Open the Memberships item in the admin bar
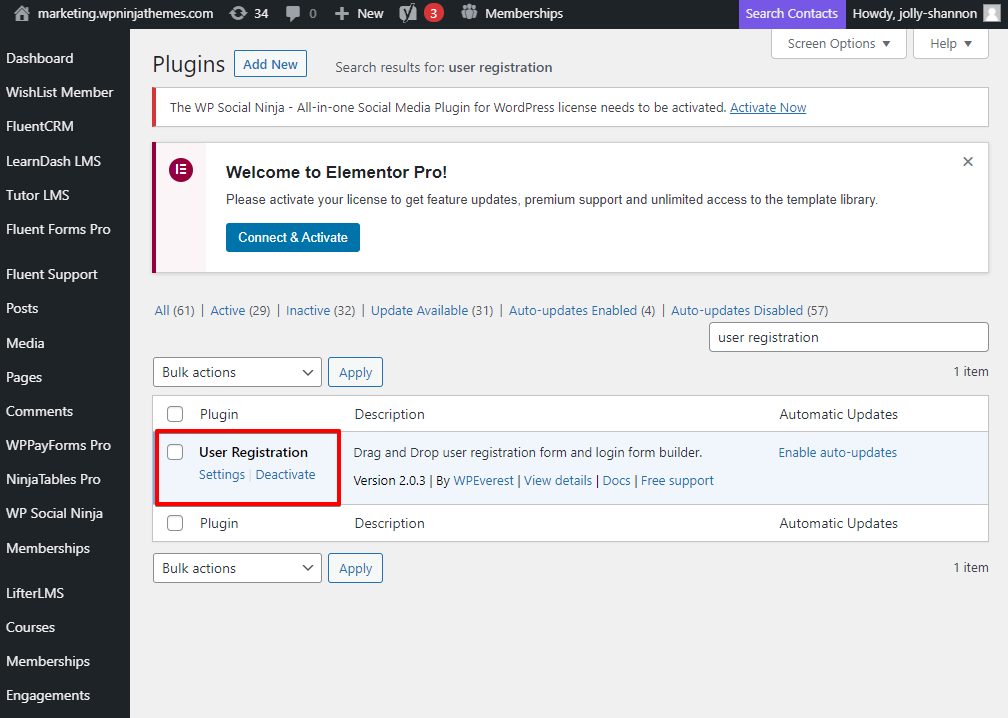The width and height of the screenshot is (1008, 718). point(524,13)
